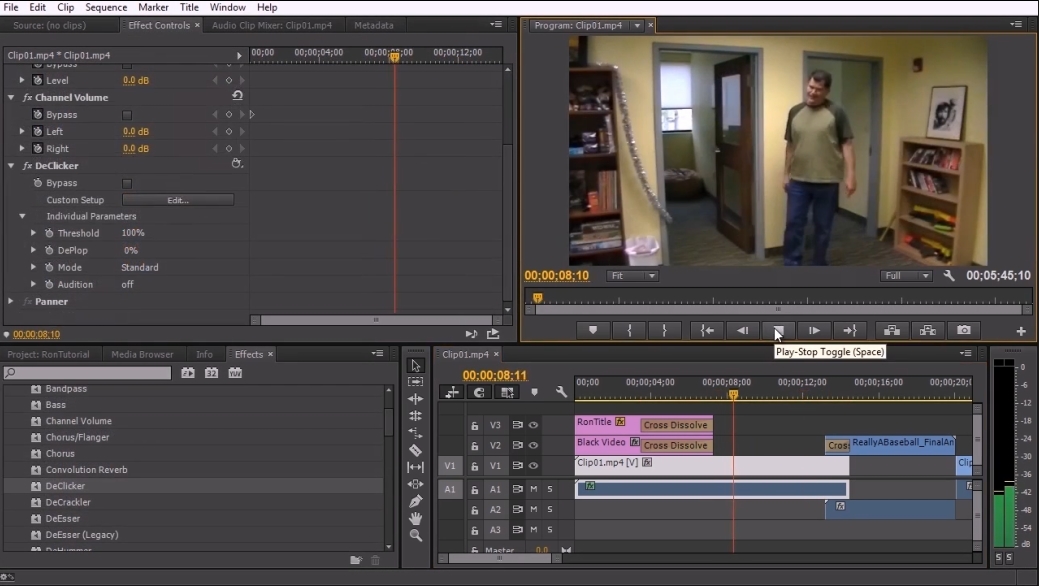The width and height of the screenshot is (1039, 586).
Task: Add marker in timeline panel
Action: tap(534, 392)
